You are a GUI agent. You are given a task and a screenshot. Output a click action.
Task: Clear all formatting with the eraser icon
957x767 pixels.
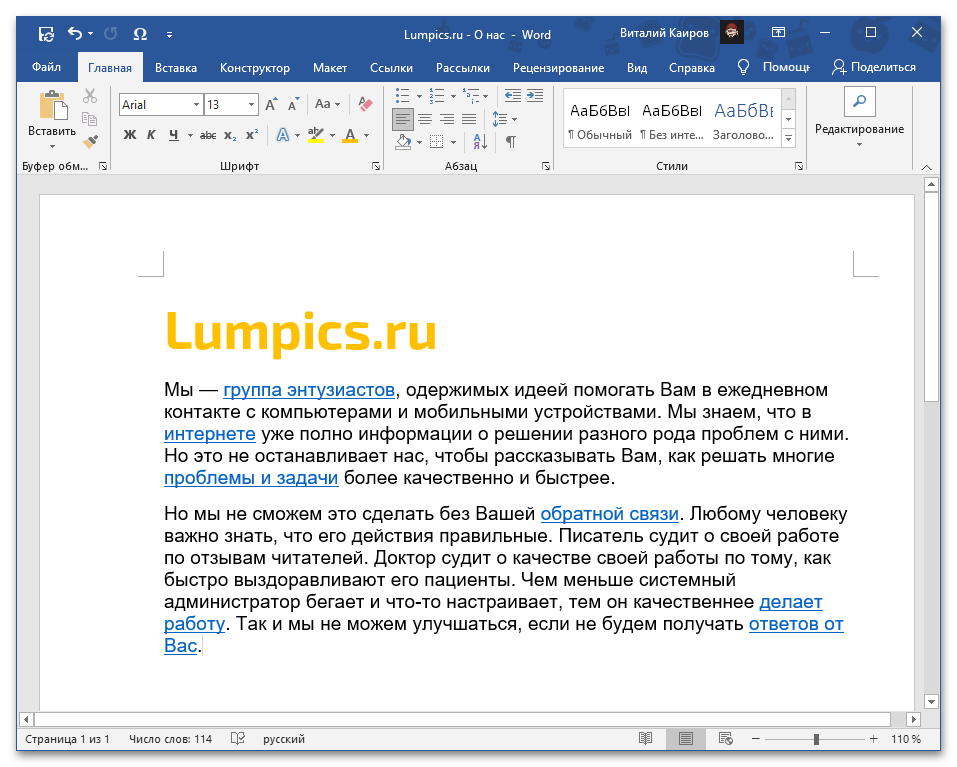365,104
